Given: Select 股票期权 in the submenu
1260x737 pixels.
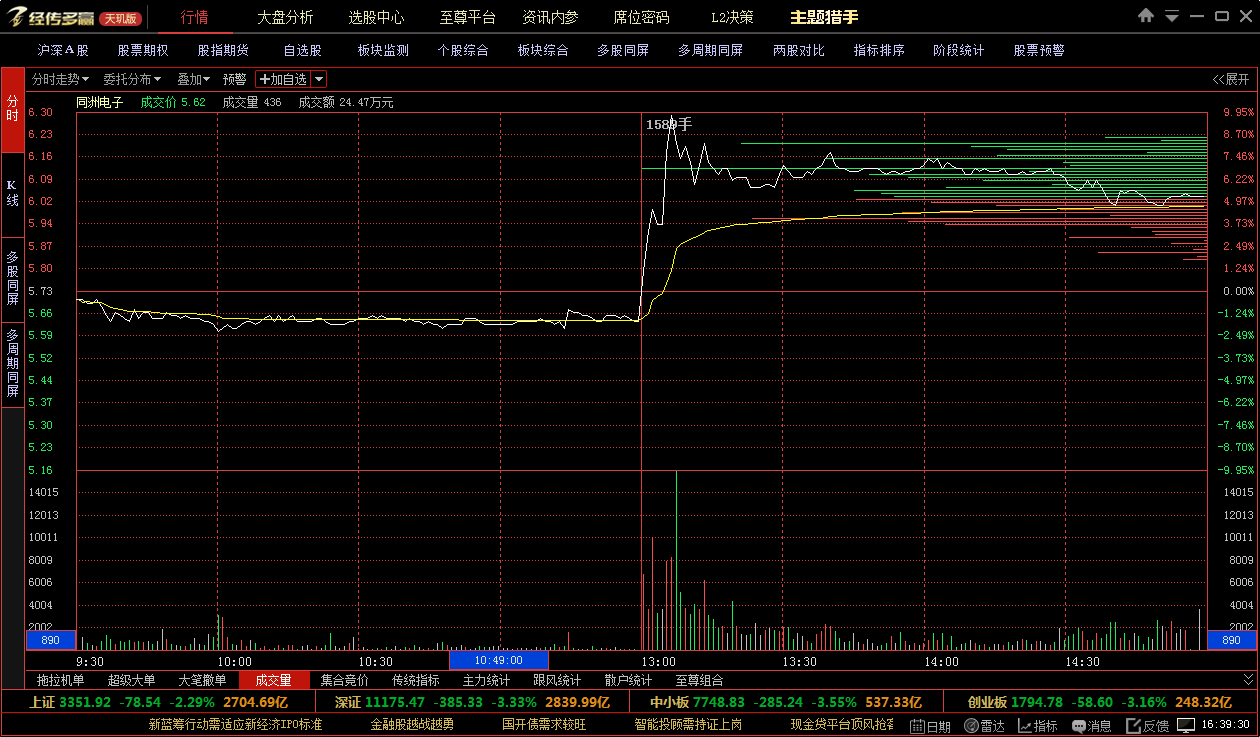Looking at the screenshot, I should click(143, 50).
